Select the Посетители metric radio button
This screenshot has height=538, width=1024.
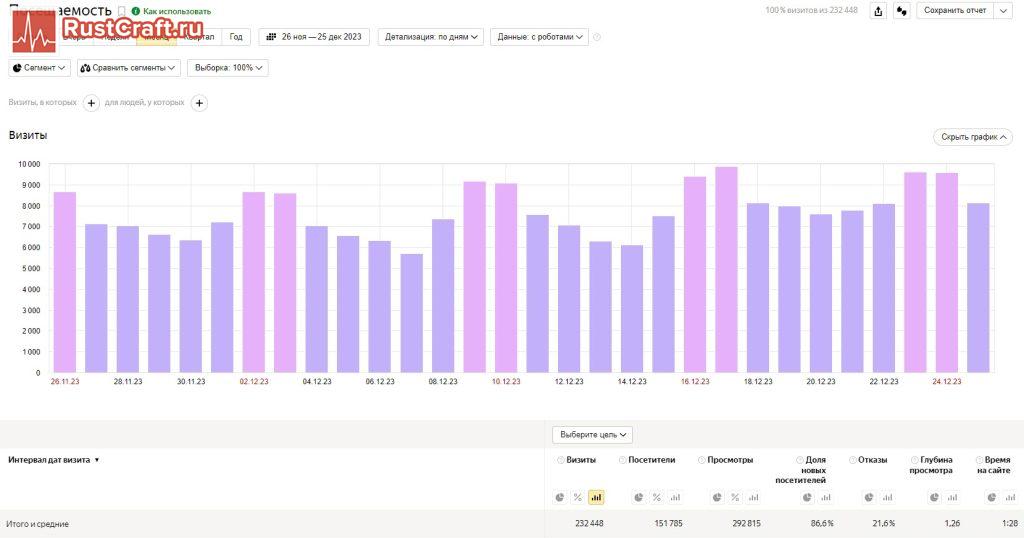pyautogui.click(x=623, y=460)
